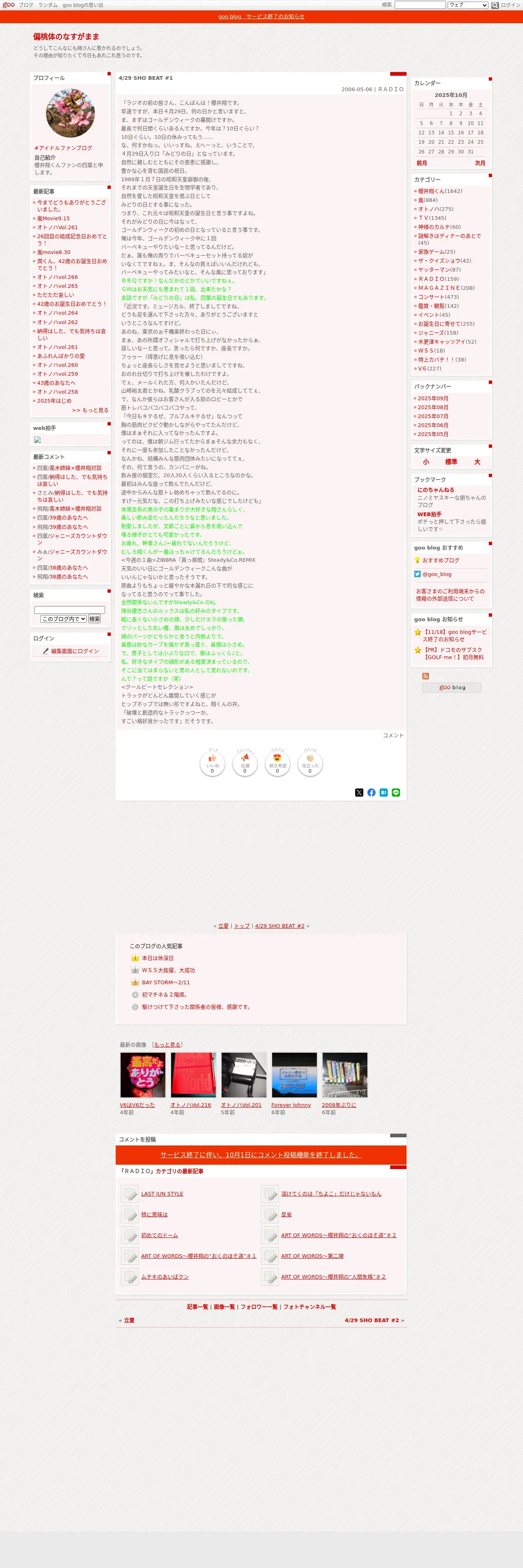Click the web拍手 image icon

37,440
